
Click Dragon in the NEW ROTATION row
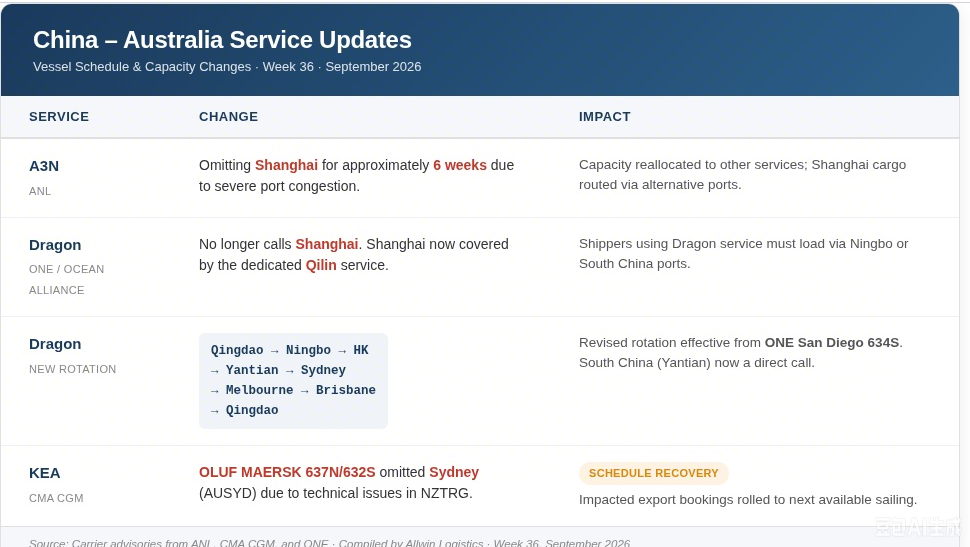55,344
